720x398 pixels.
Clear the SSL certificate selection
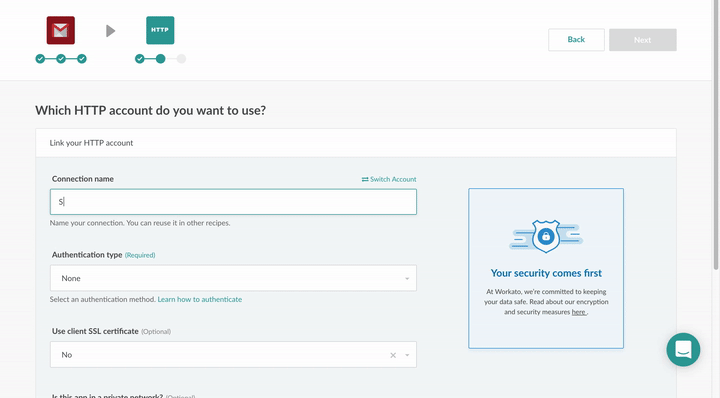coord(393,355)
